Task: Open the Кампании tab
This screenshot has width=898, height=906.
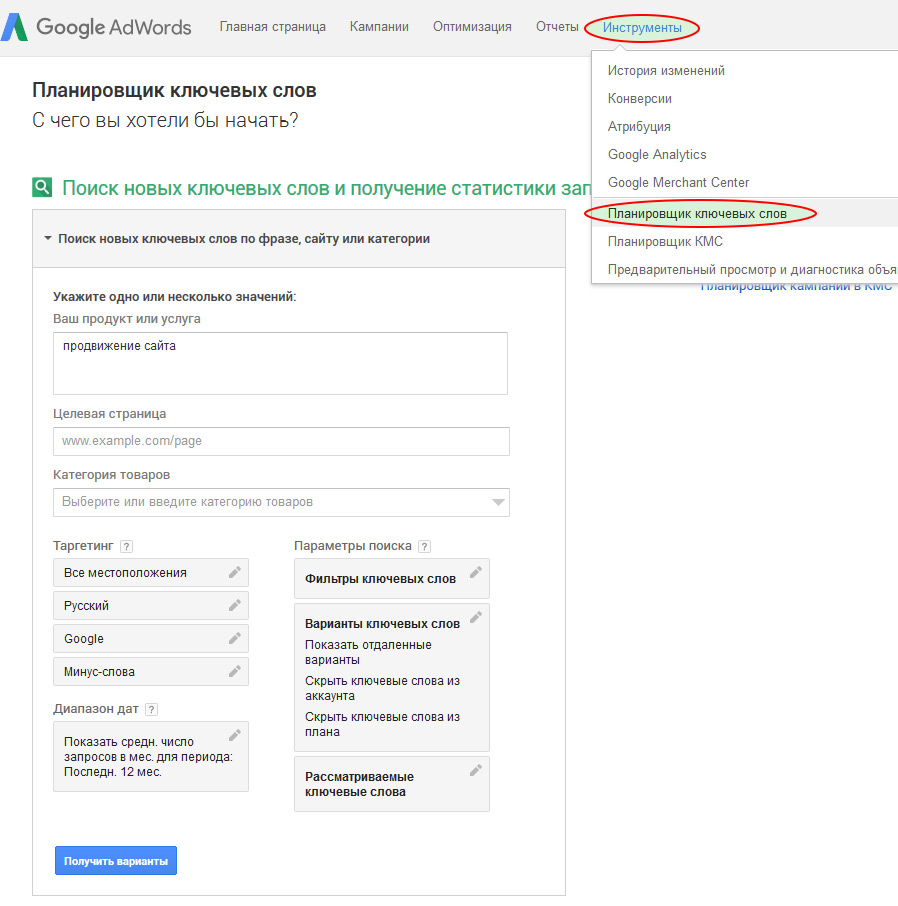Action: click(x=379, y=27)
